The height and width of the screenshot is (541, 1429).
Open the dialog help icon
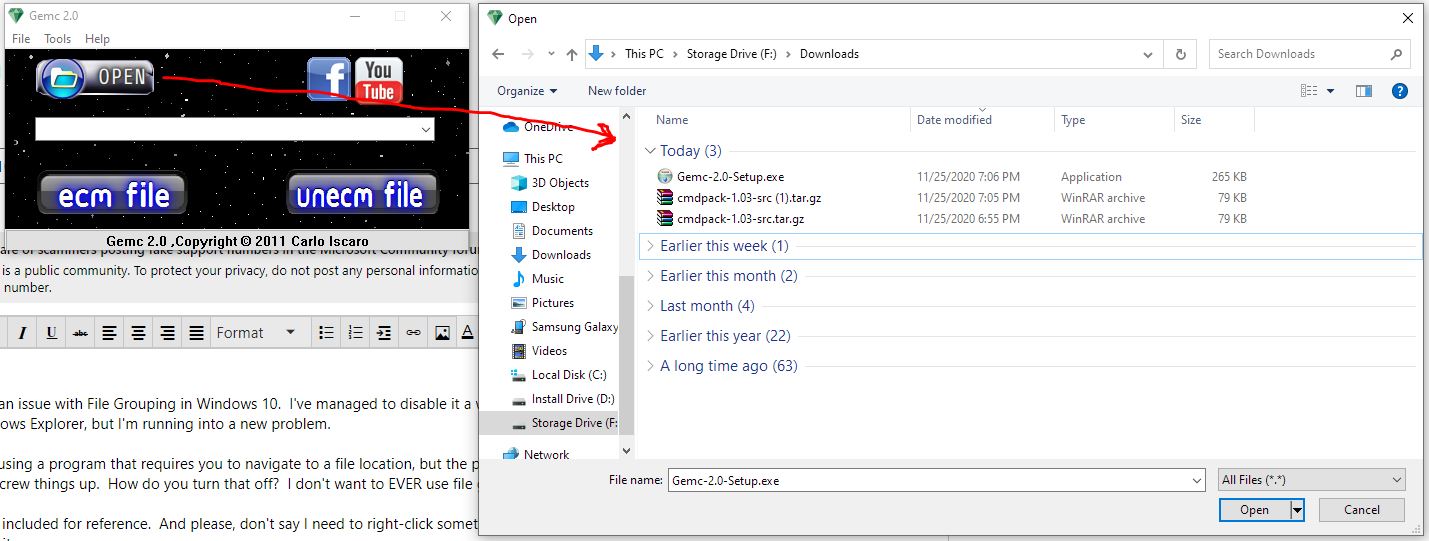point(1400,91)
